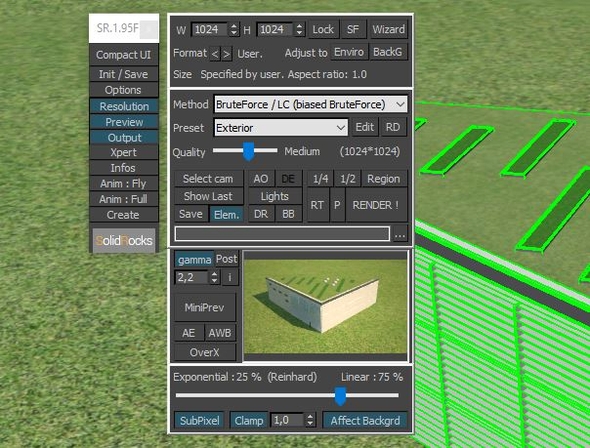The image size is (590, 448).
Task: Expand the Preset dropdown showing Exterior
Action: [x=281, y=128]
